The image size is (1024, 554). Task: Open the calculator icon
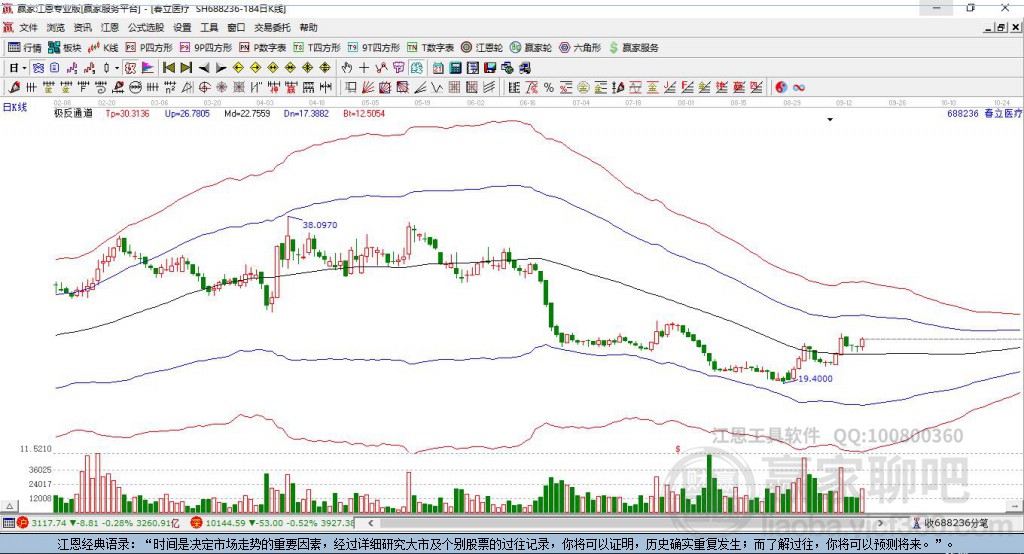coord(456,68)
